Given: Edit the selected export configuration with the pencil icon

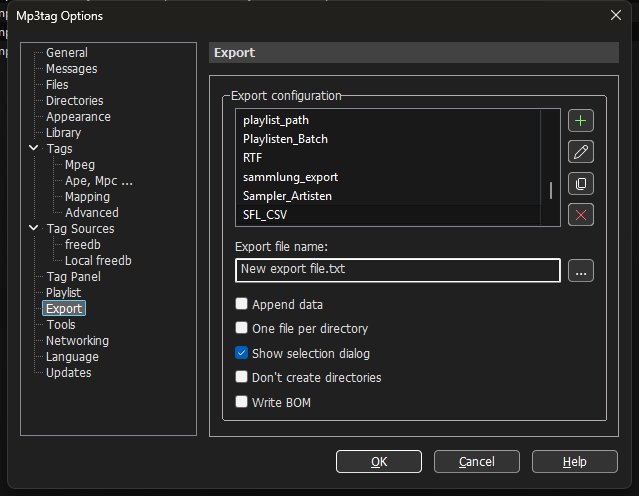Looking at the screenshot, I should 581,152.
